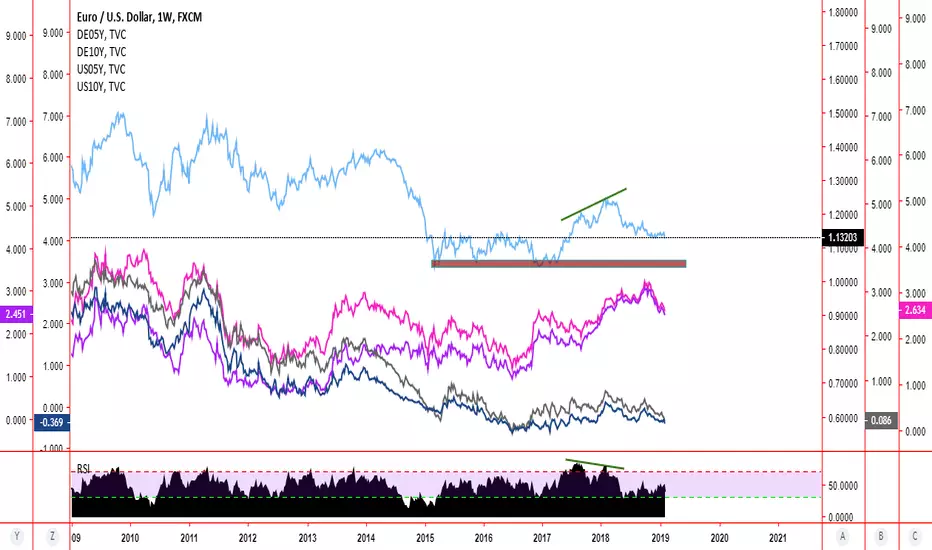Select the green trendline above EUR/USD peaks
932x550 pixels.
coord(594,205)
